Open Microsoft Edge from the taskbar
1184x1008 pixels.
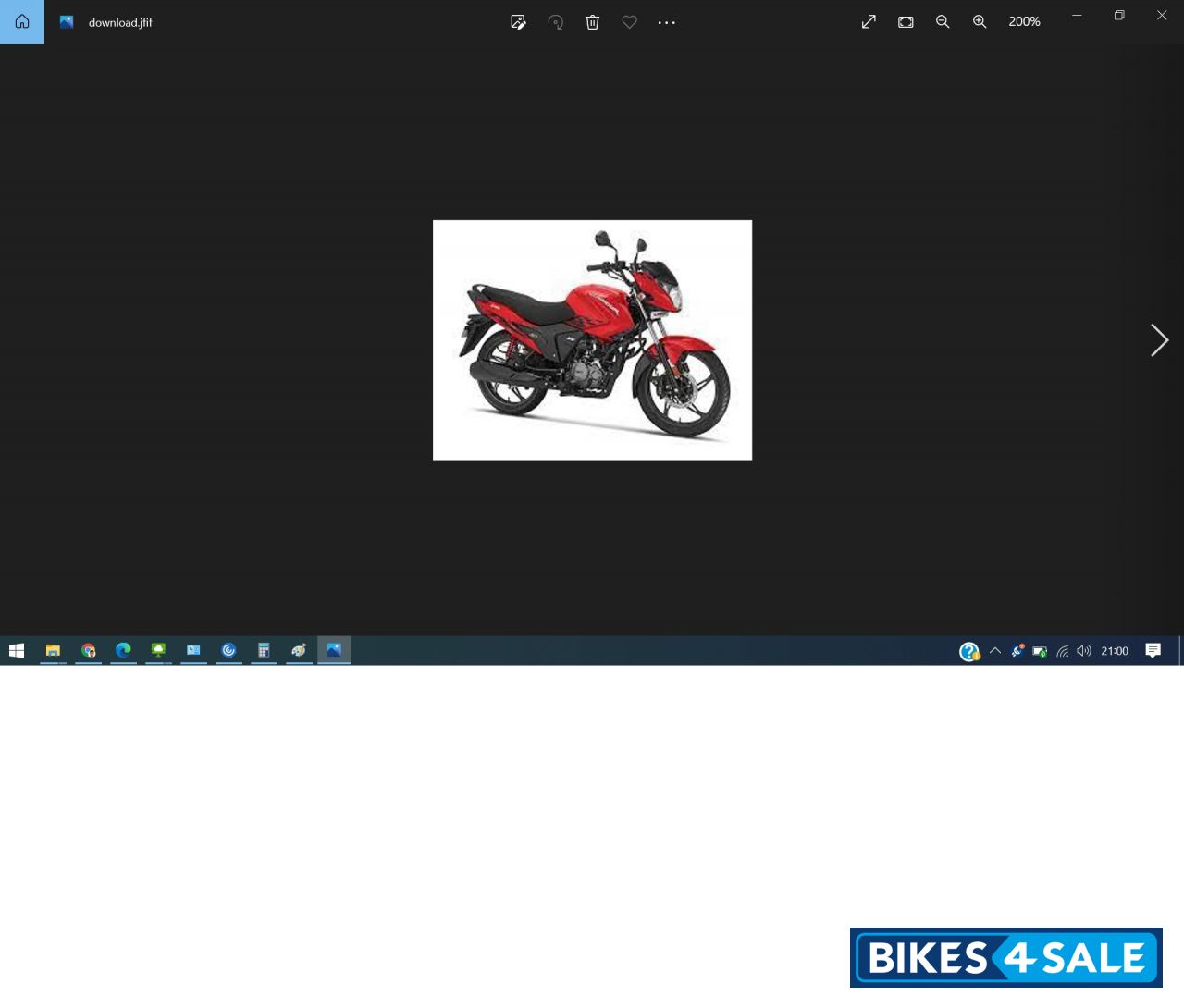123,651
